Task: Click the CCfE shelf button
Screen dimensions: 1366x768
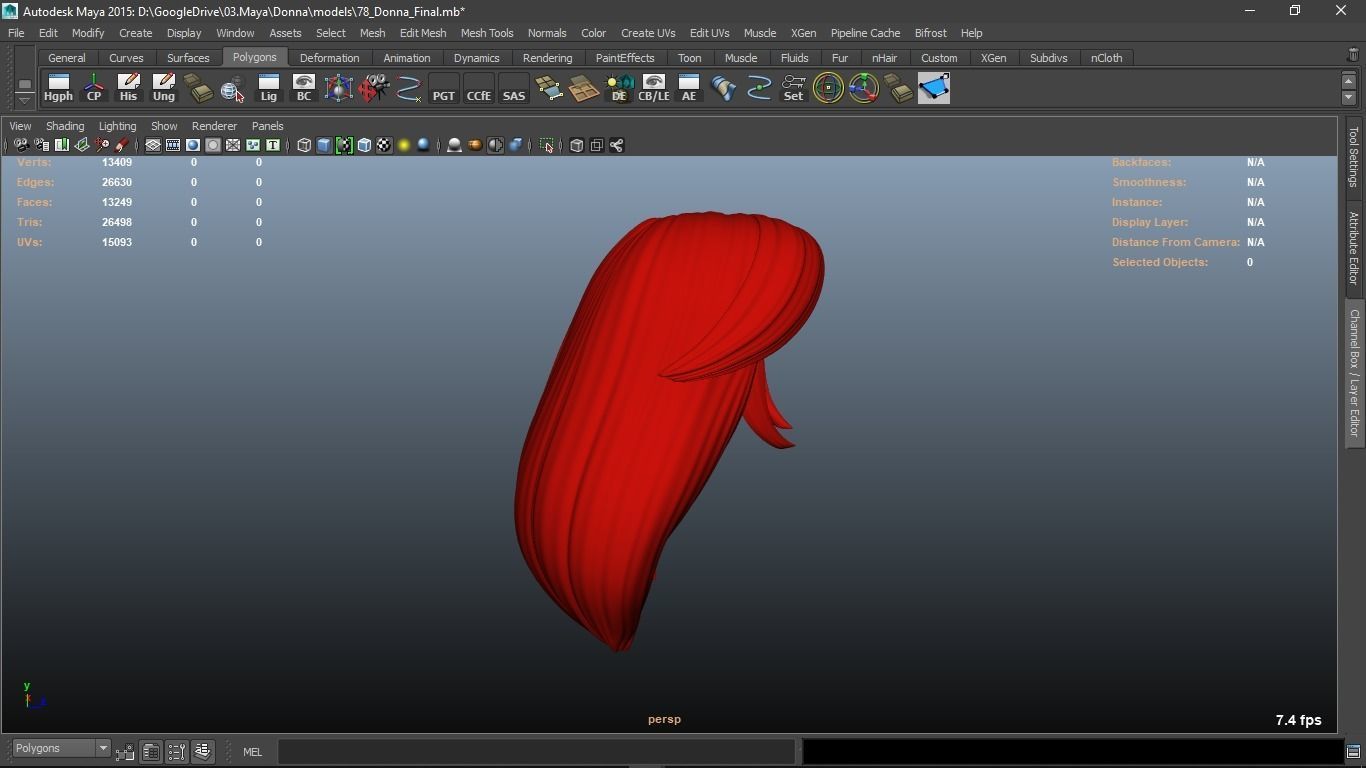Action: tap(478, 88)
